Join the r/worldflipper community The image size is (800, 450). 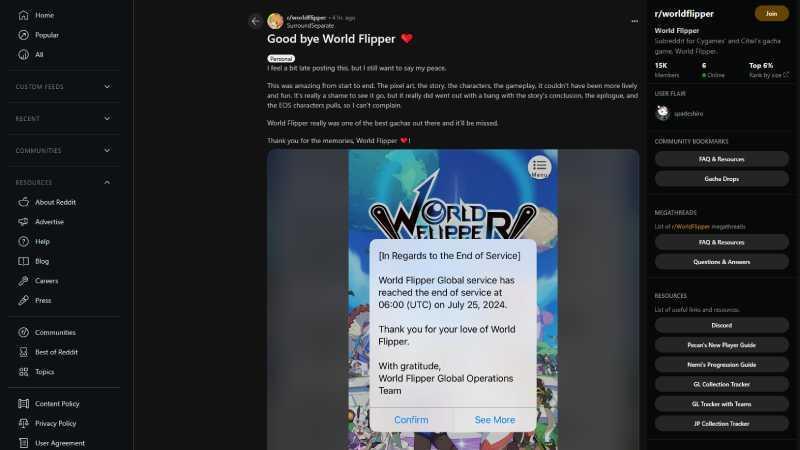click(771, 14)
